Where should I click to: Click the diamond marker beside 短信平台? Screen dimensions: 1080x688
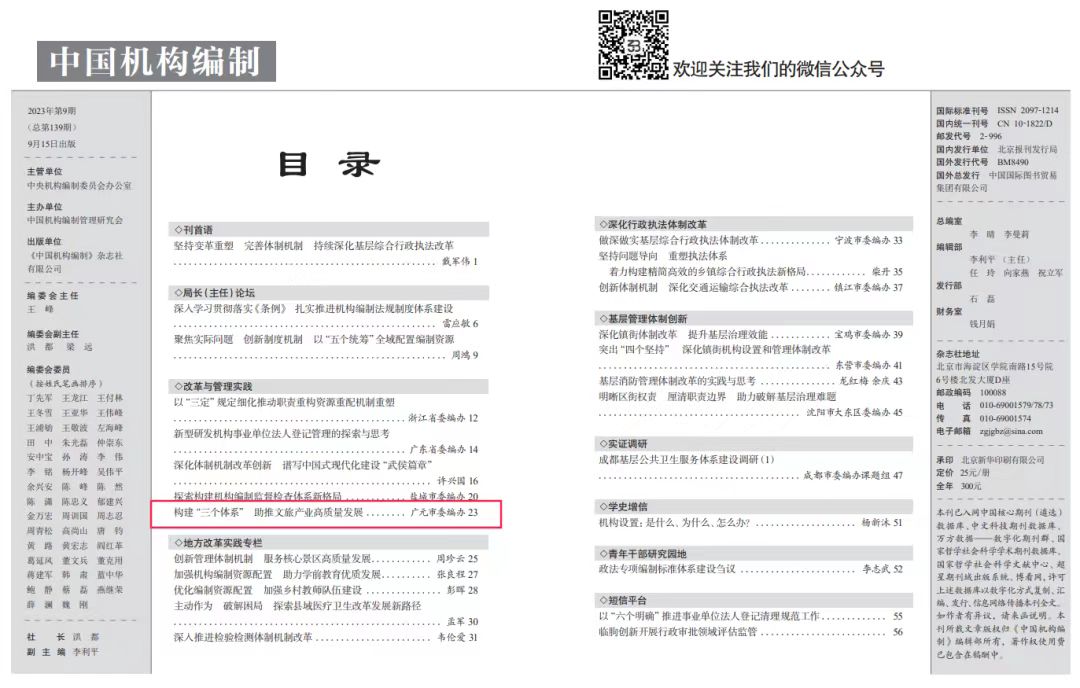(602, 600)
